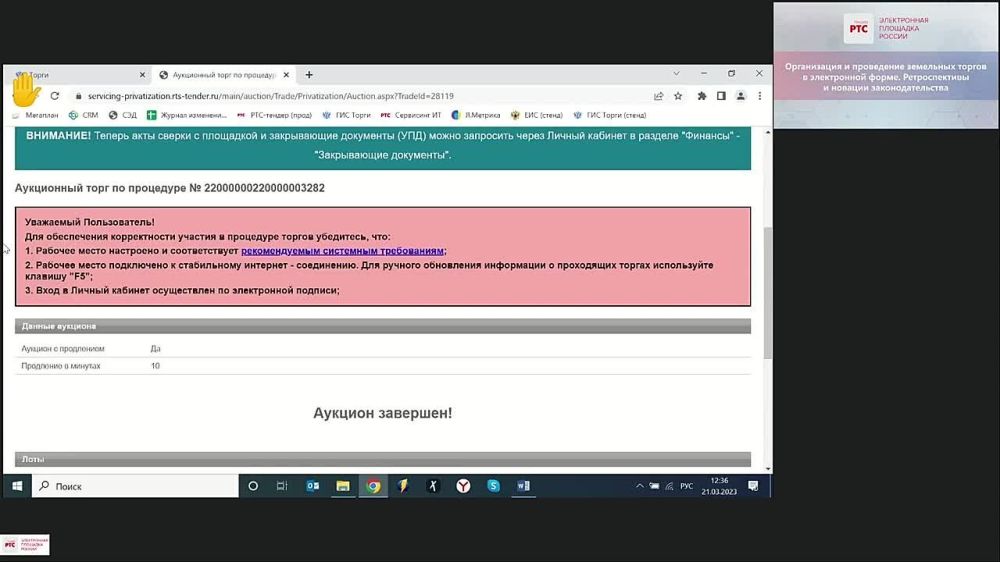The height and width of the screenshot is (562, 1000).
Task: Show hidden system tray icons
Action: point(640,486)
